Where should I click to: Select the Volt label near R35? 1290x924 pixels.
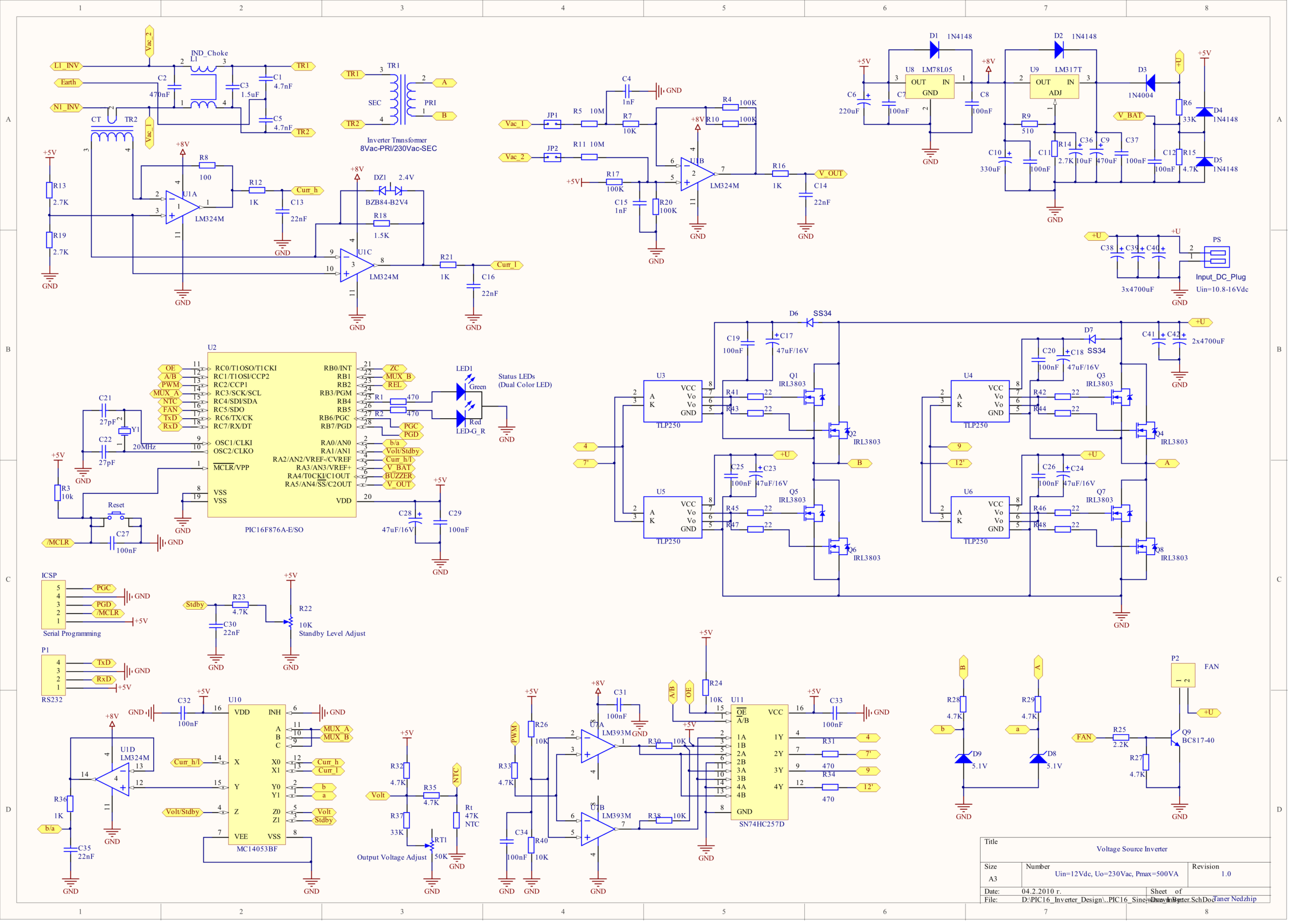tap(378, 796)
